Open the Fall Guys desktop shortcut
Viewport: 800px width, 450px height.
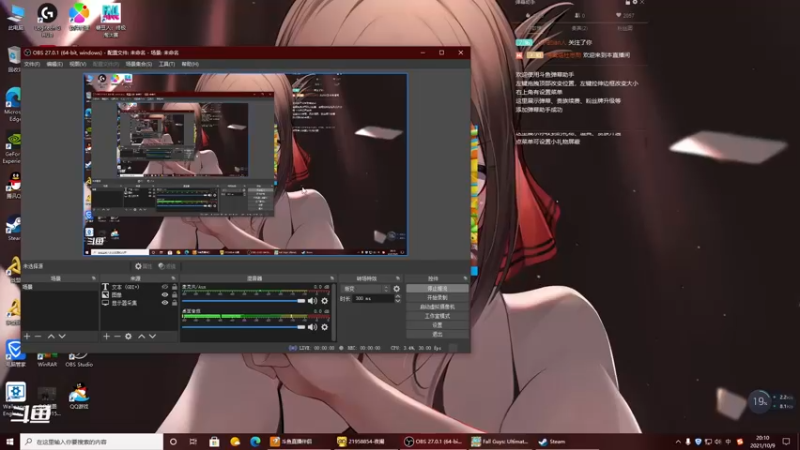111,19
